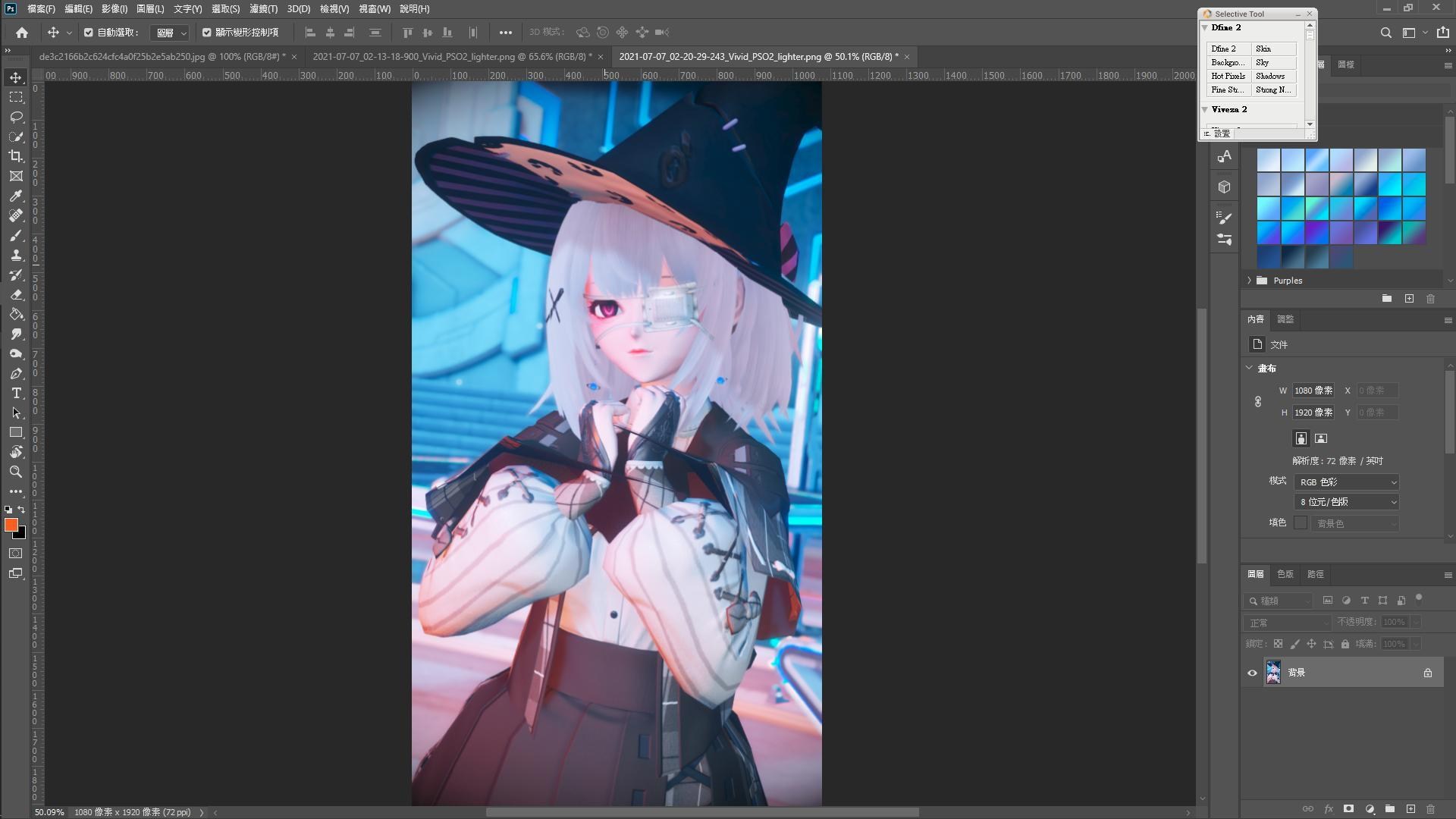Select the Hand tool
Viewport: 1456px width, 819px height.
point(16,452)
